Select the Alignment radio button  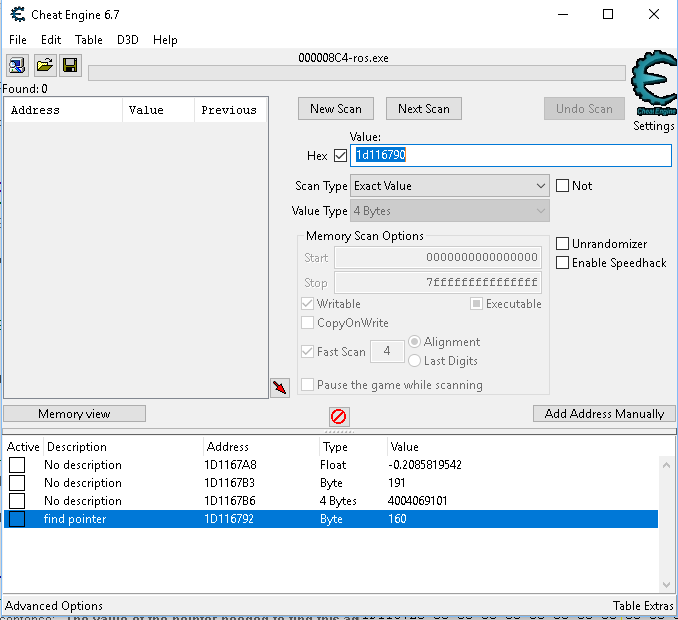[414, 342]
